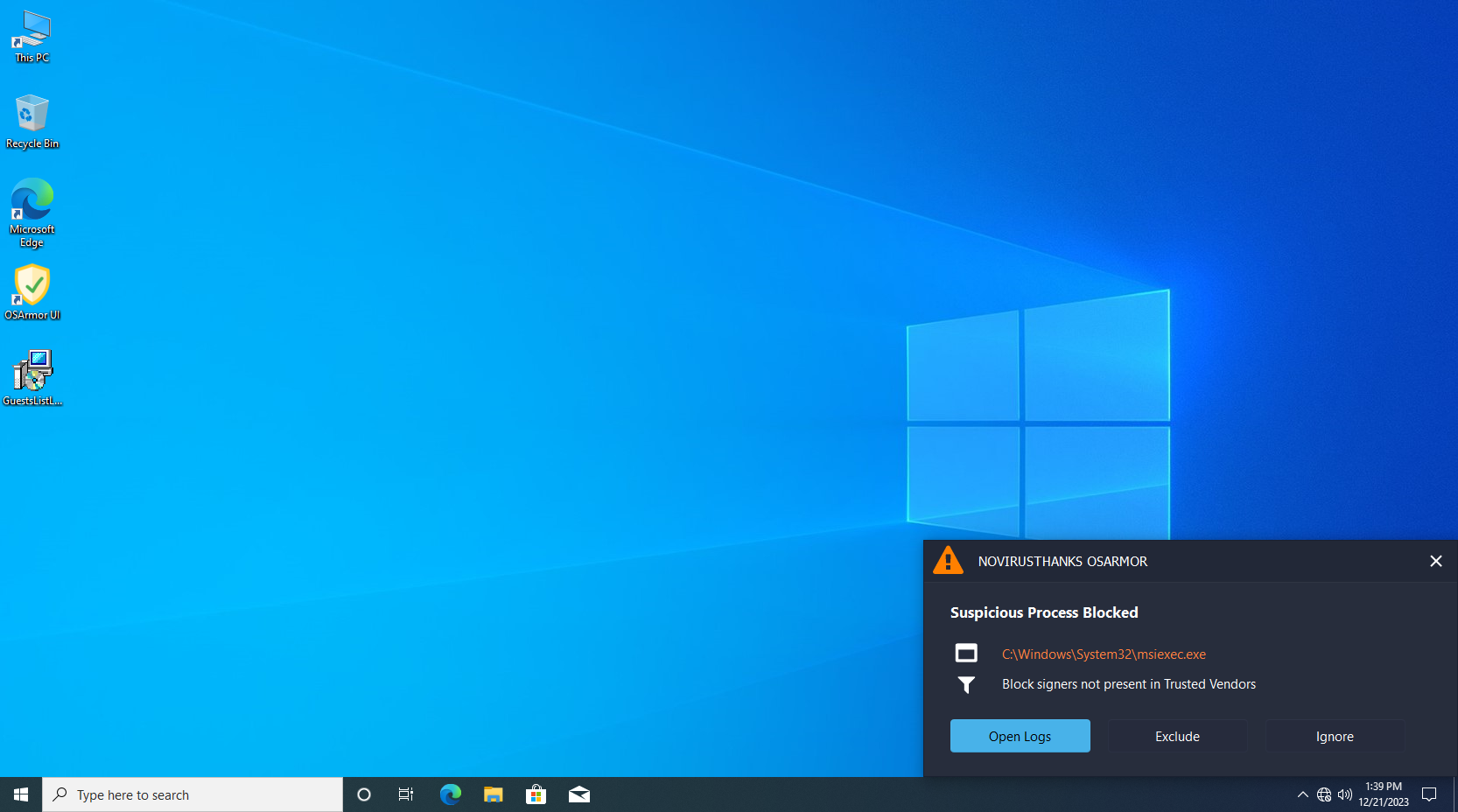1458x812 pixels.
Task: Dismiss the OSArmor notification with the X
Action: pyautogui.click(x=1436, y=561)
